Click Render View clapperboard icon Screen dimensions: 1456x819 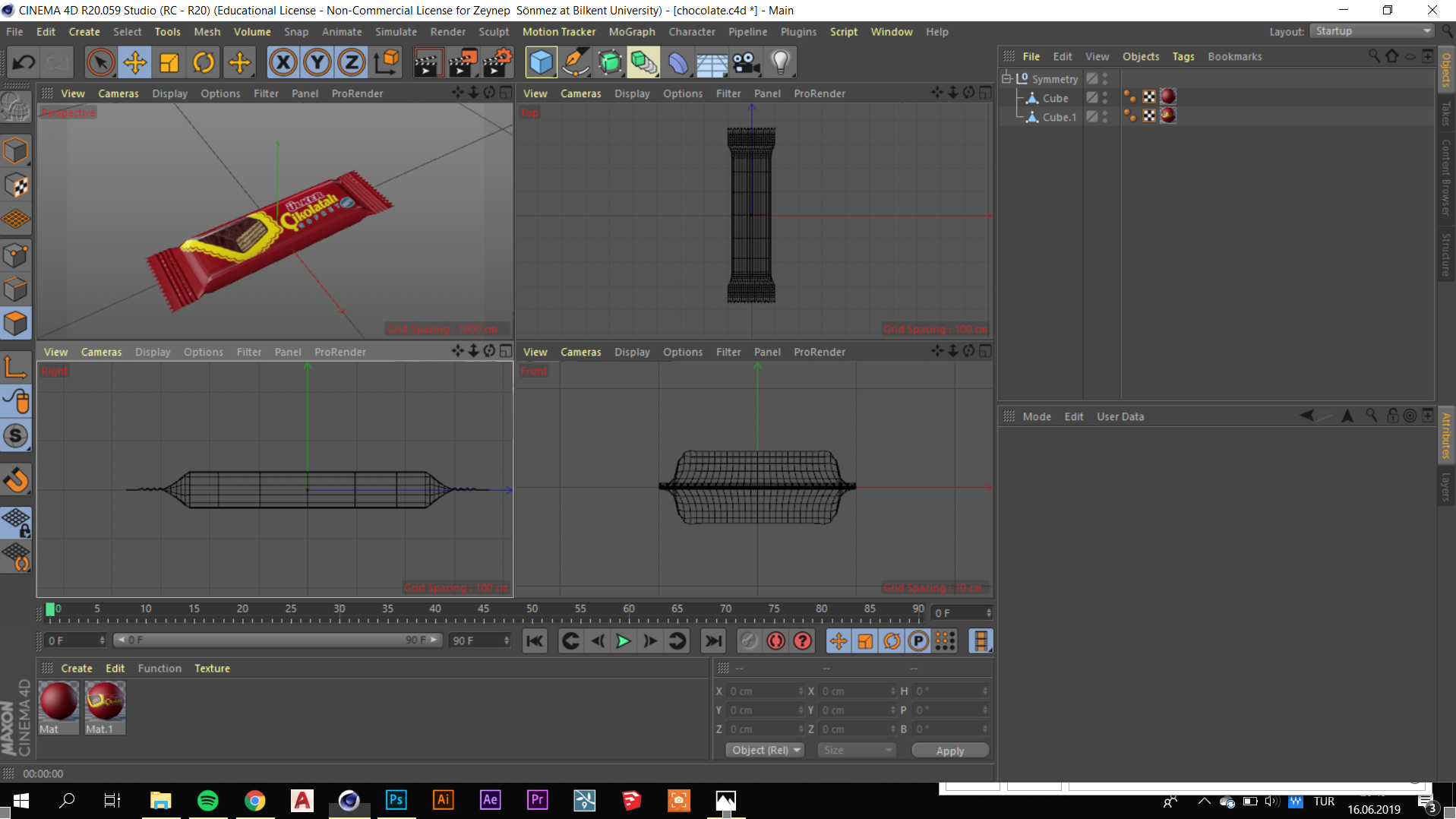click(428, 62)
